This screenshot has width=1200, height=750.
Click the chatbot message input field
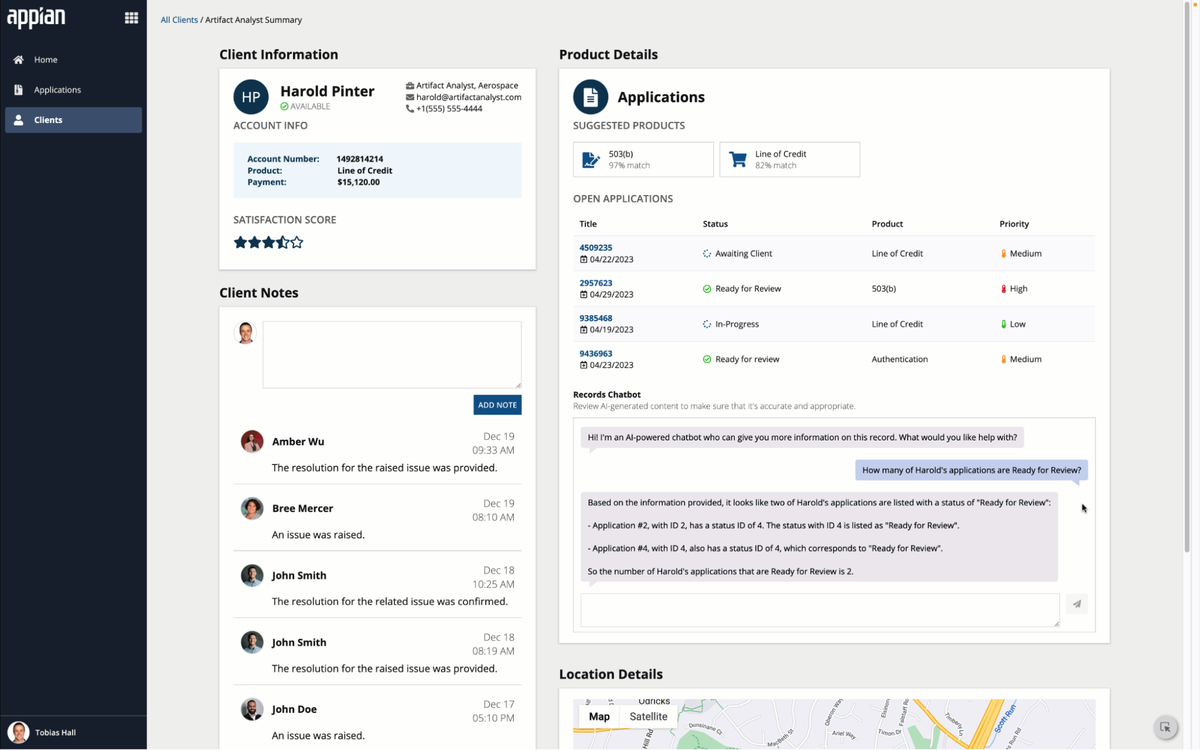point(819,609)
